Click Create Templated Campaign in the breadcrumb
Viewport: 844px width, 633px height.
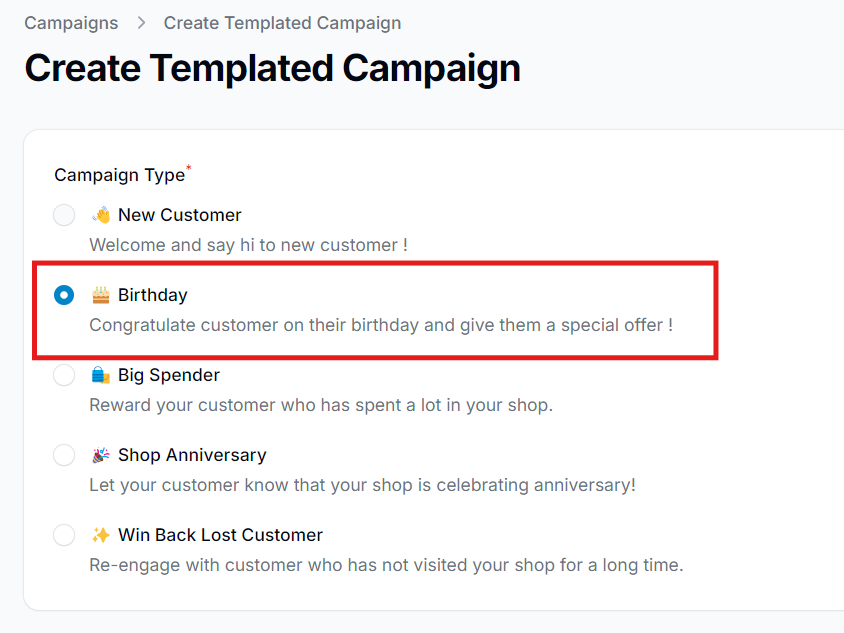tap(282, 22)
